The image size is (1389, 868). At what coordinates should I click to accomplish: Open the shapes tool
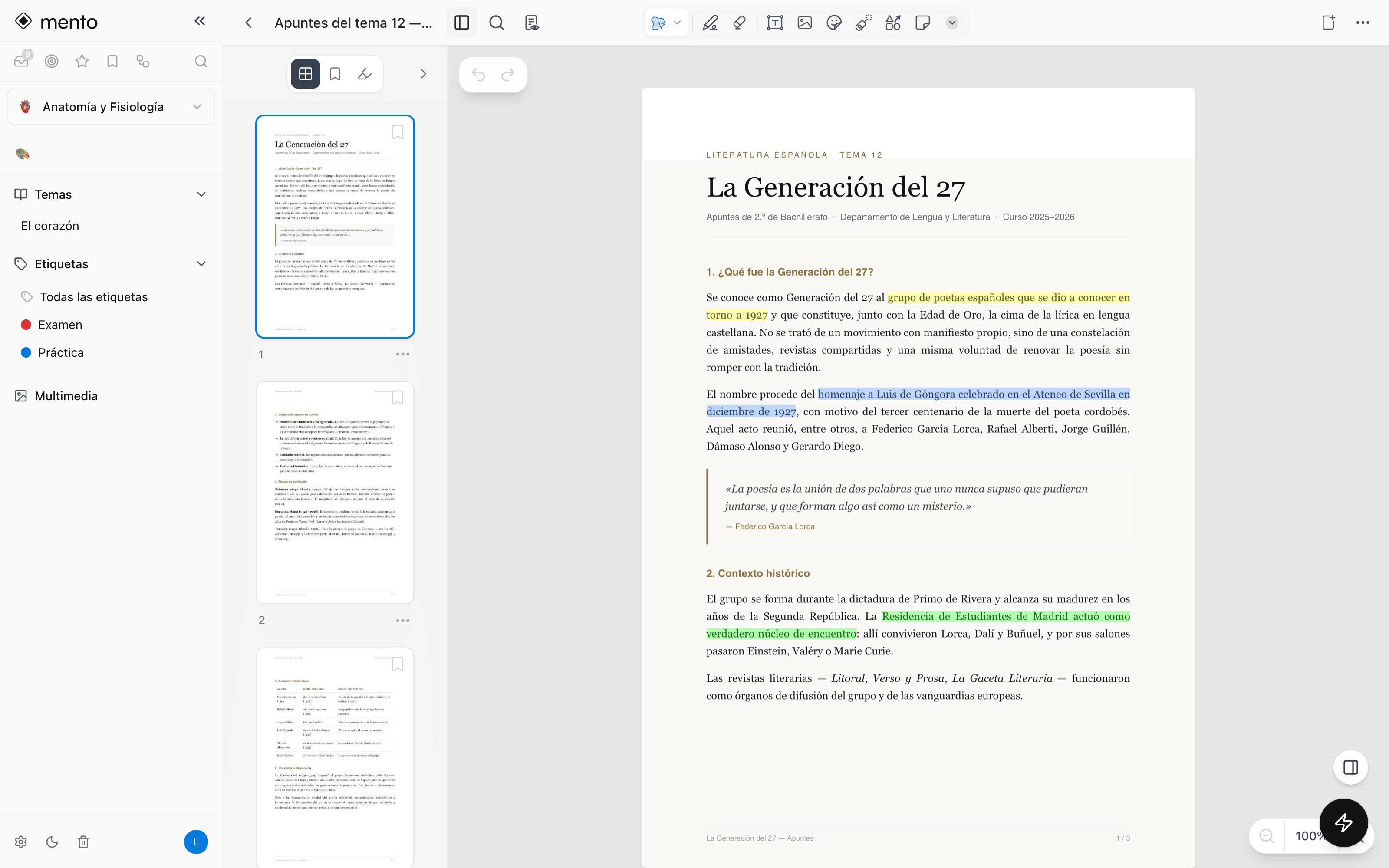pos(893,23)
